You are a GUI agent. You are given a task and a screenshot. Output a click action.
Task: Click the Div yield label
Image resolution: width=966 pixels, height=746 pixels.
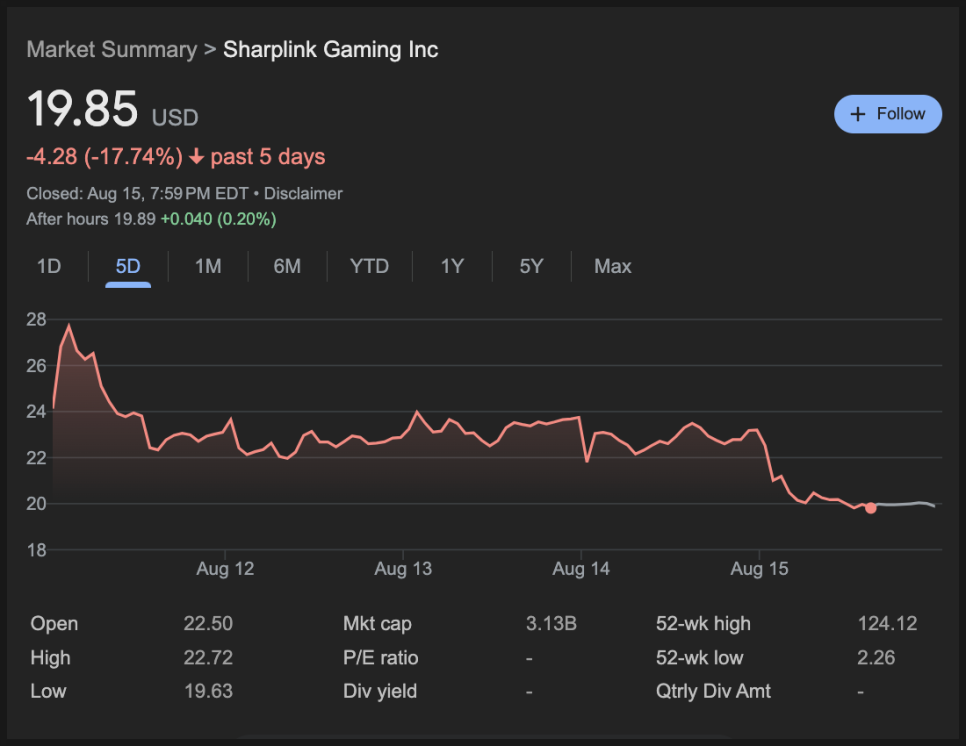coord(380,691)
